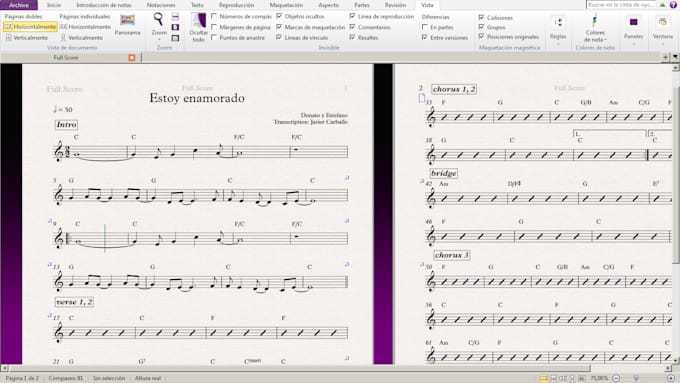Click the Colores de nota icon
The image size is (680, 383).
(595, 20)
